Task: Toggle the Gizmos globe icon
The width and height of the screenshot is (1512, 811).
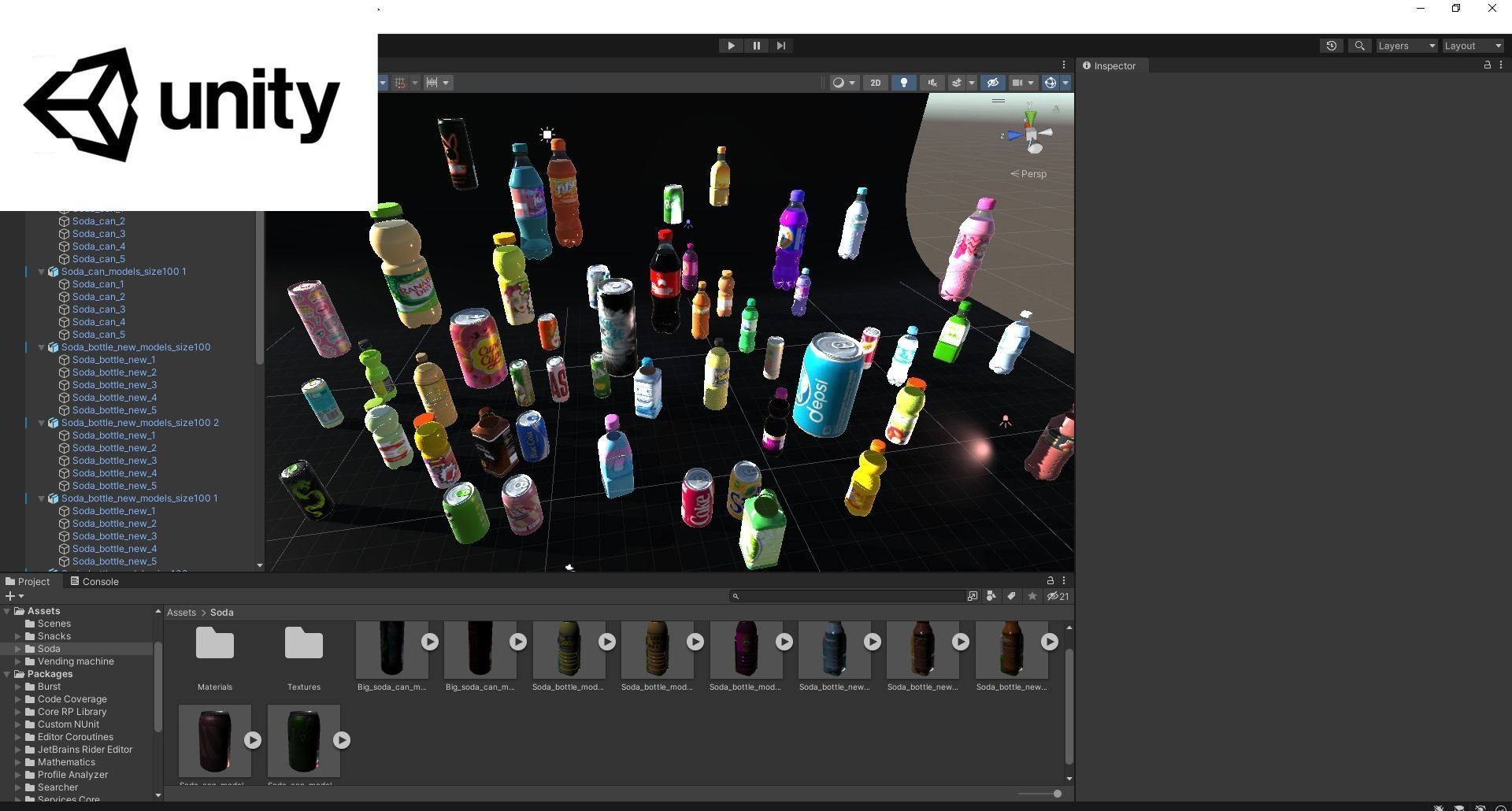Action: tap(1050, 83)
